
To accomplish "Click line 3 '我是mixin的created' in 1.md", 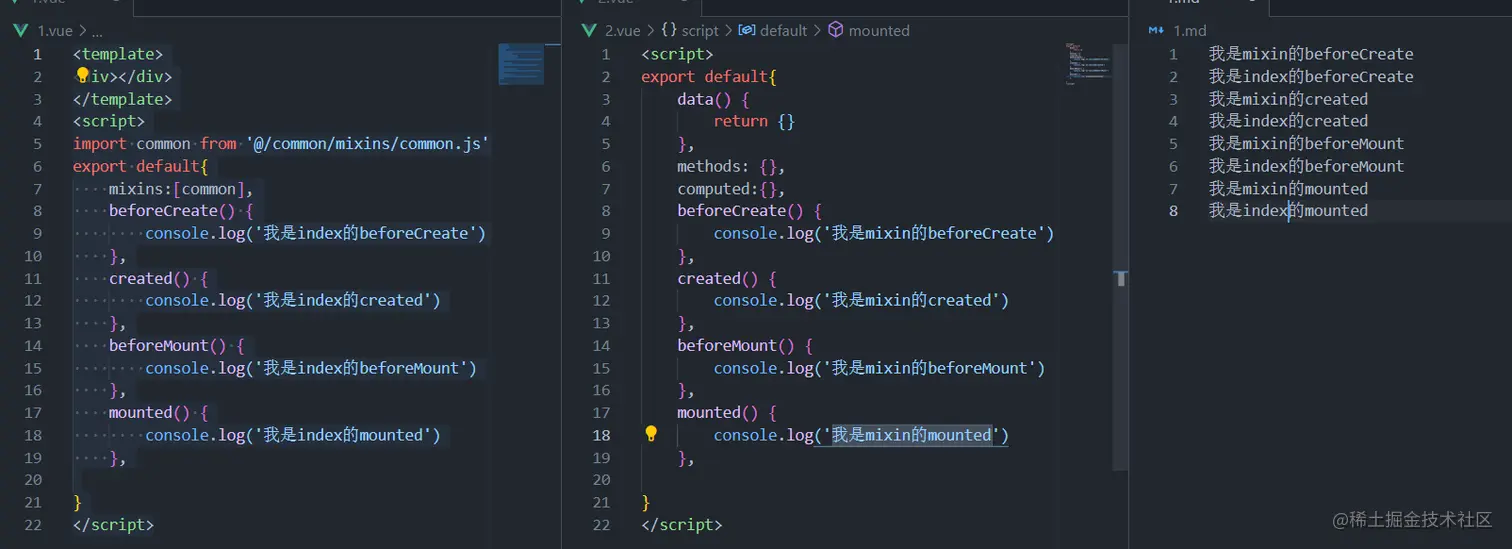I will (x=1288, y=99).
